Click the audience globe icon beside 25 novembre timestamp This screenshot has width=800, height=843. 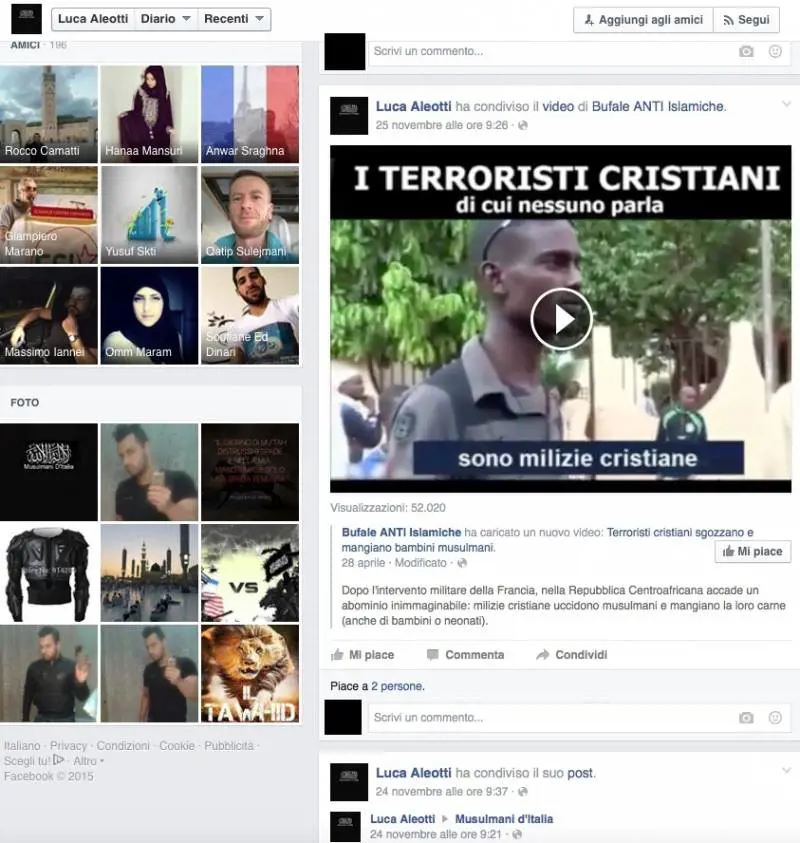tap(523, 125)
